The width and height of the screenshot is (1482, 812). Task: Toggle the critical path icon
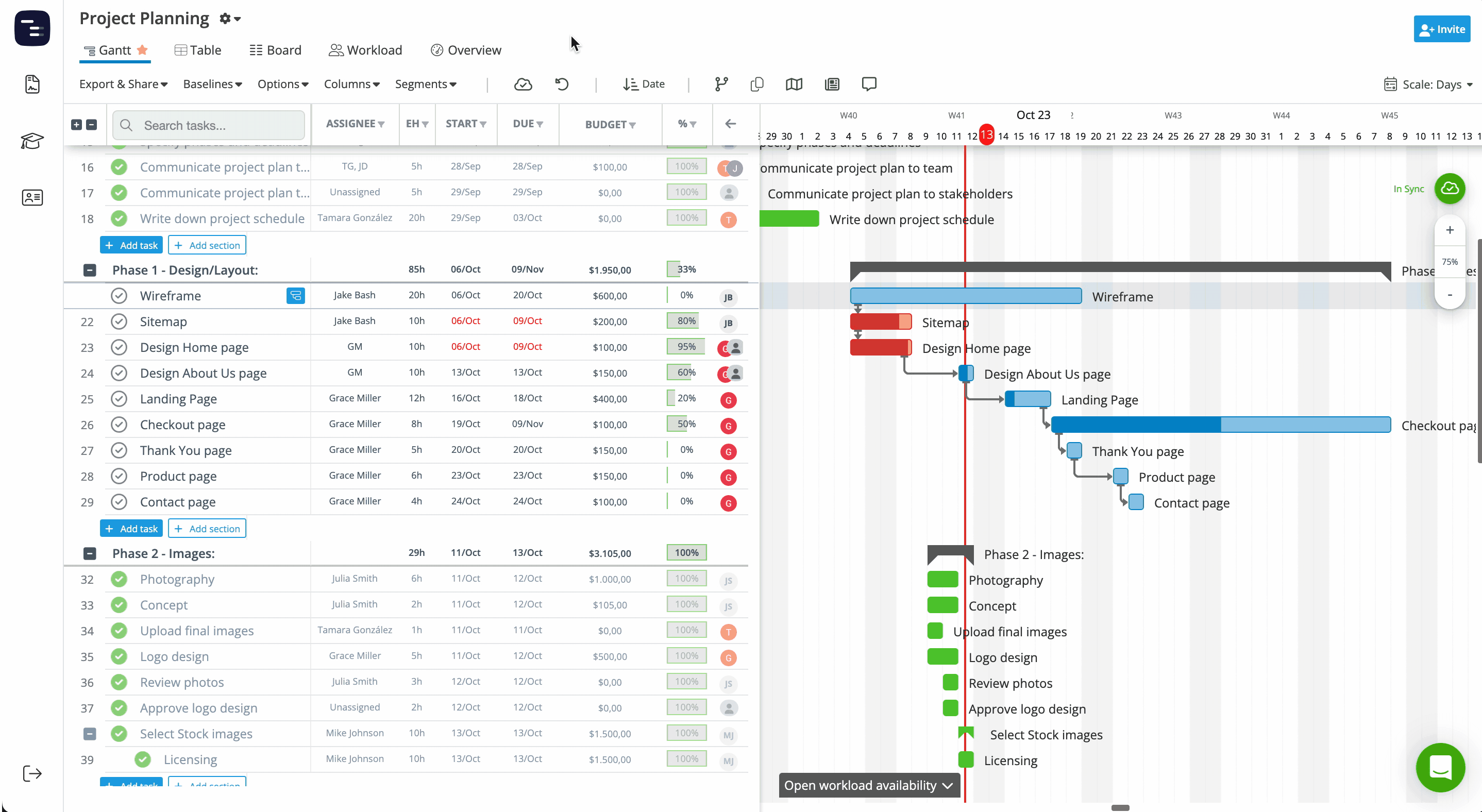coord(721,84)
